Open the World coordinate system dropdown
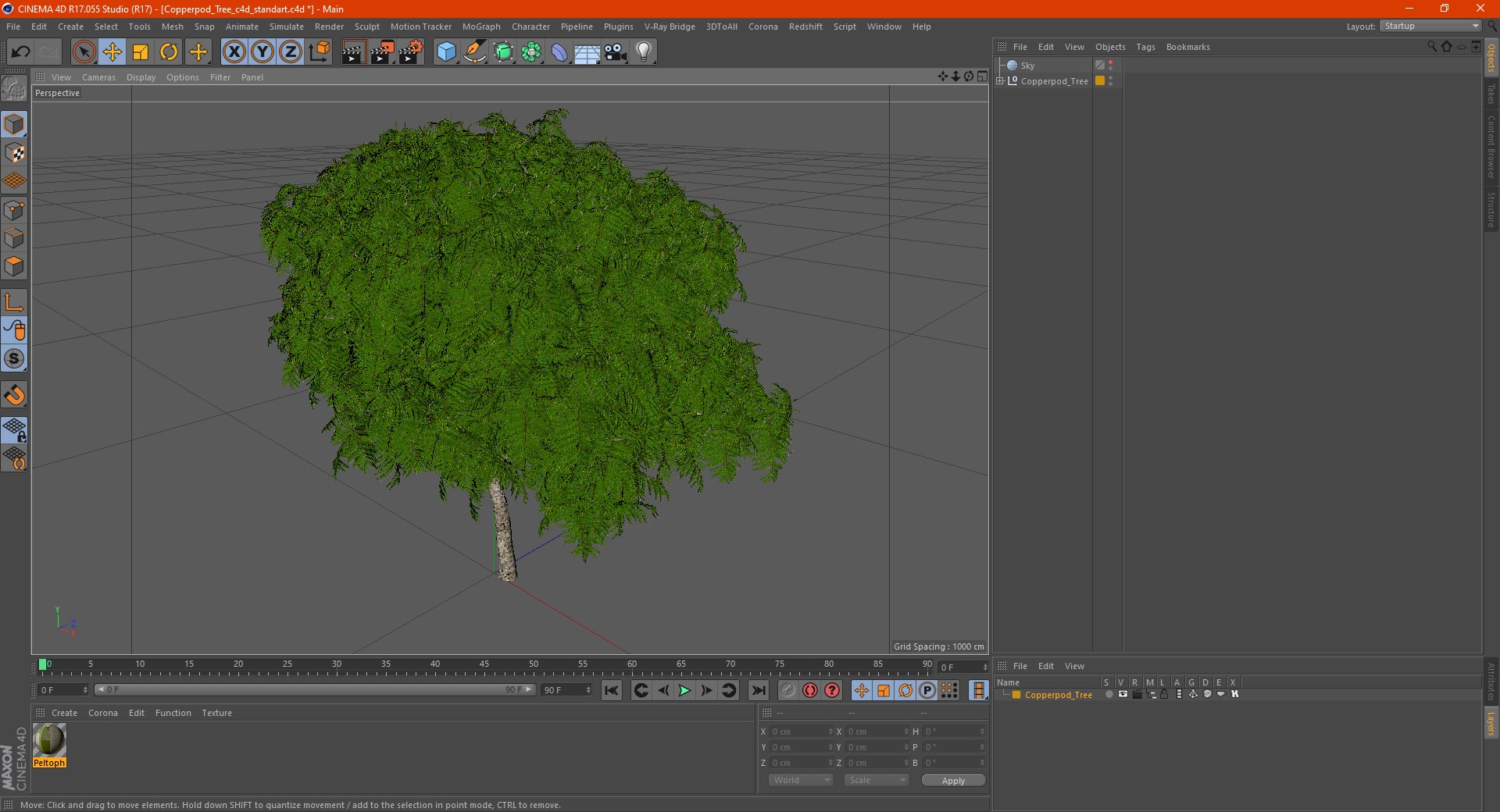 [x=801, y=780]
